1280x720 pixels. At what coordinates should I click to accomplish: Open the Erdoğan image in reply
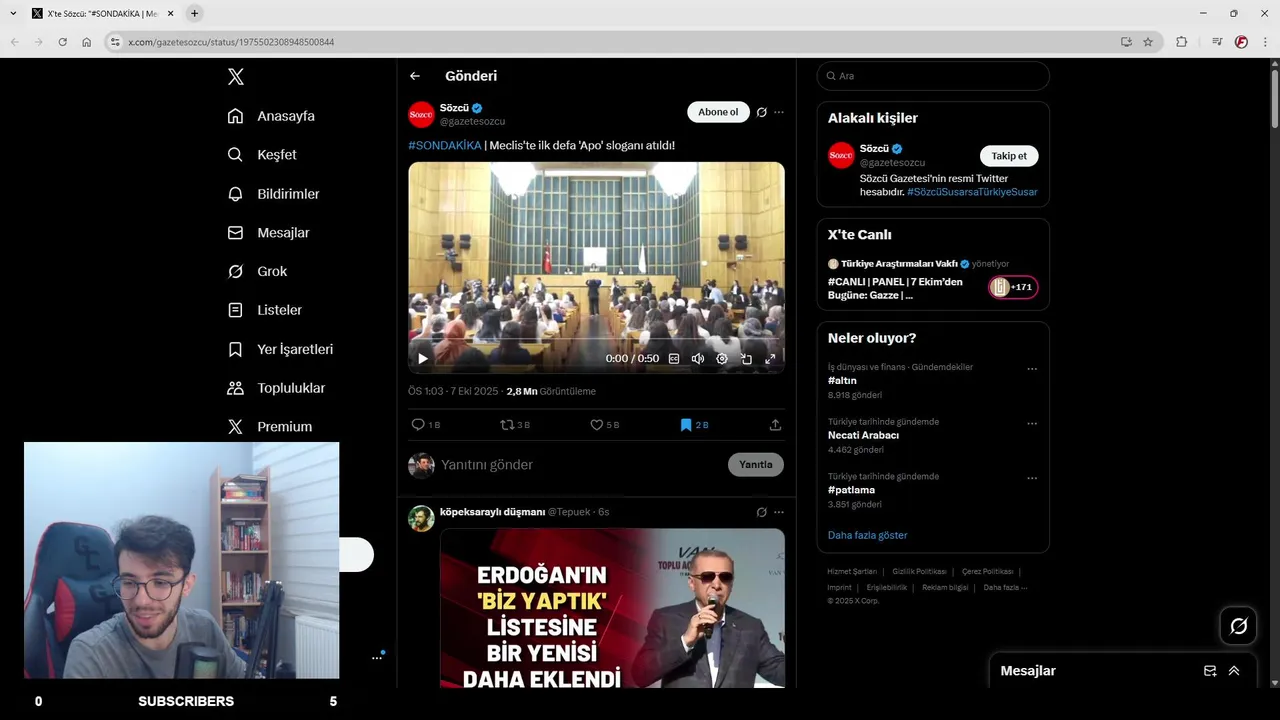612,608
